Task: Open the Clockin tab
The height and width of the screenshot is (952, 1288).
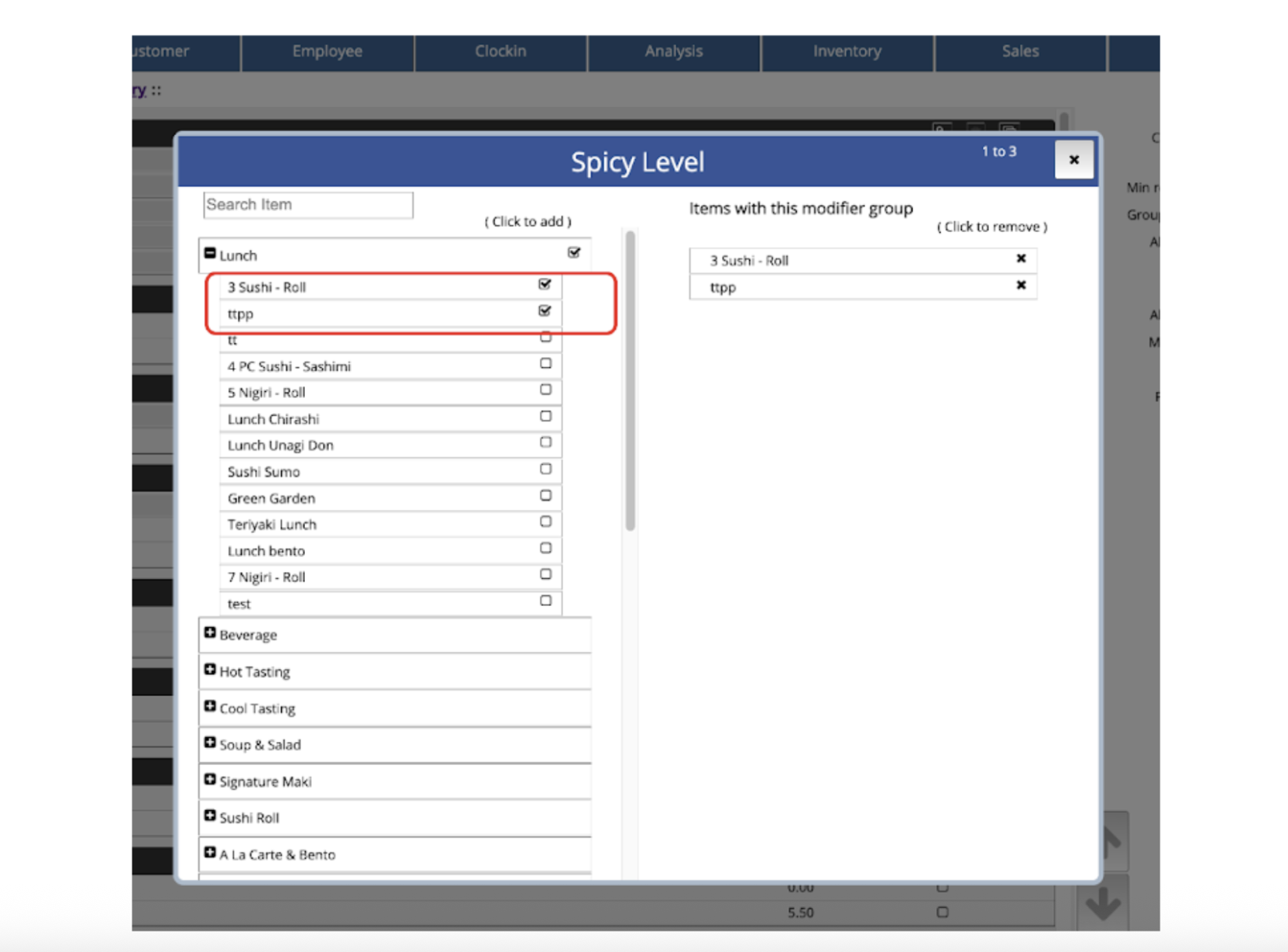Action: pos(501,52)
